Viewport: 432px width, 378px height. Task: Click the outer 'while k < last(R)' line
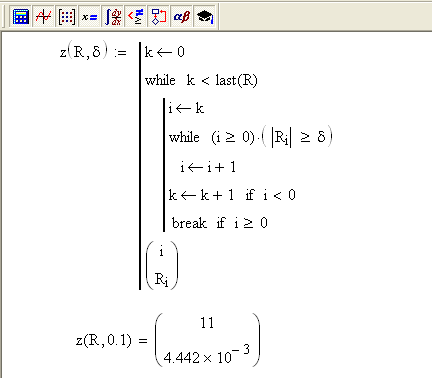pos(201,80)
